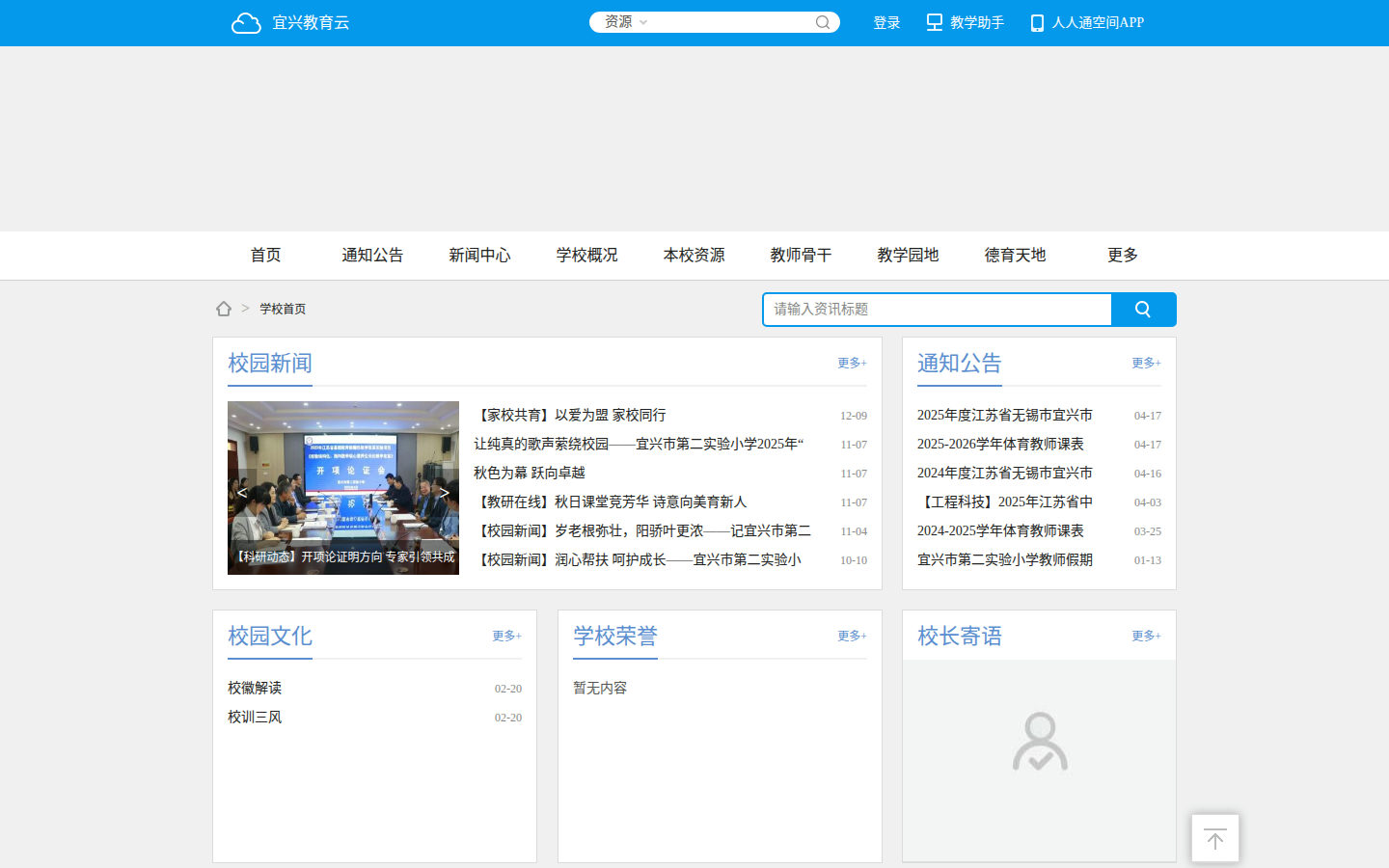This screenshot has height=868, width=1389.
Task: Click the top search text field
Action: pyautogui.click(x=733, y=22)
